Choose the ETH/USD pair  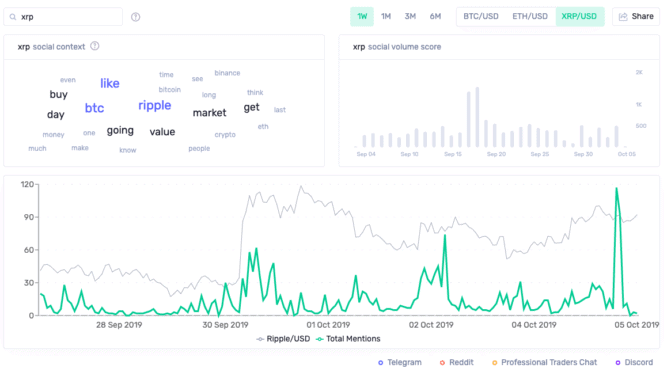[x=530, y=17]
